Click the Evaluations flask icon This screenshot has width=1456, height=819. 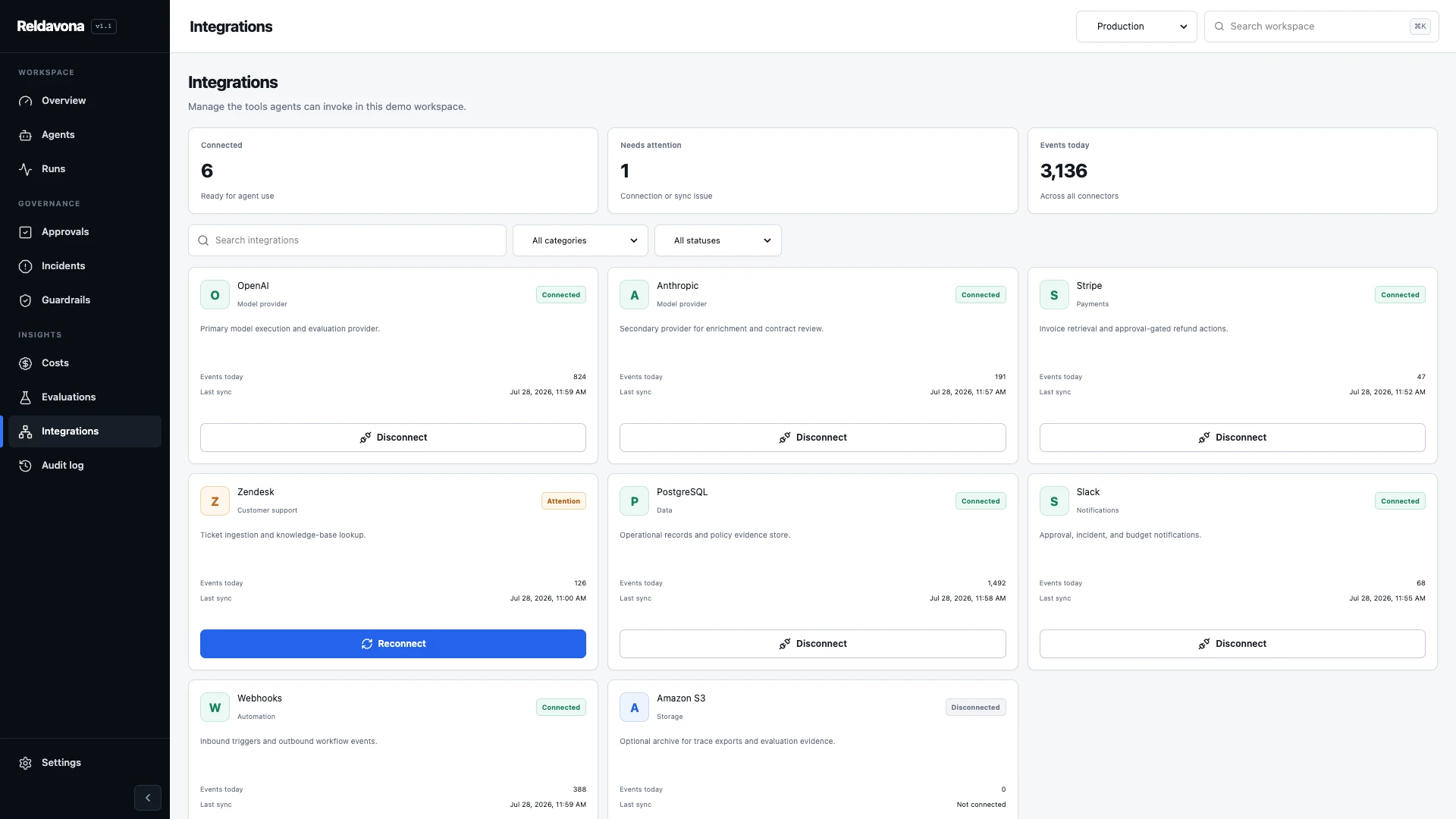click(x=25, y=397)
